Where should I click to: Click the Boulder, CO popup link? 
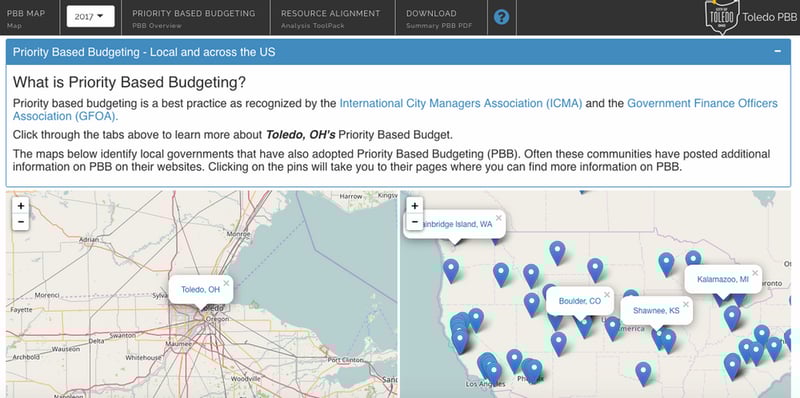tap(580, 301)
